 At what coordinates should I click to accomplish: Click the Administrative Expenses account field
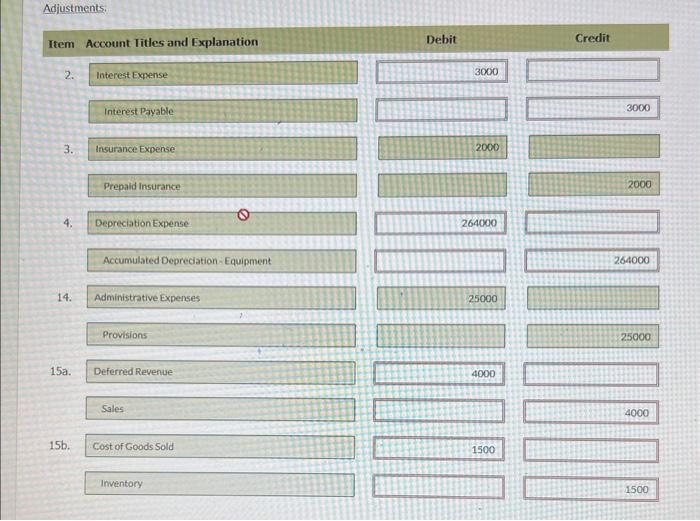click(x=221, y=298)
